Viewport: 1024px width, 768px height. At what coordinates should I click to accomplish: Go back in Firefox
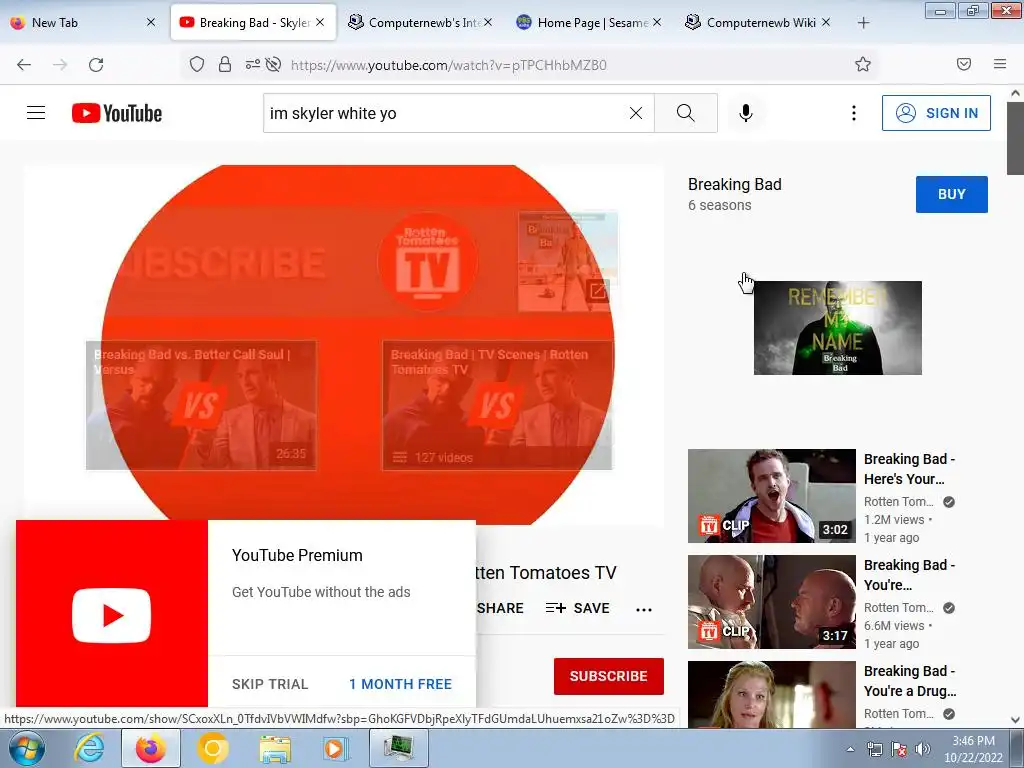pos(24,64)
